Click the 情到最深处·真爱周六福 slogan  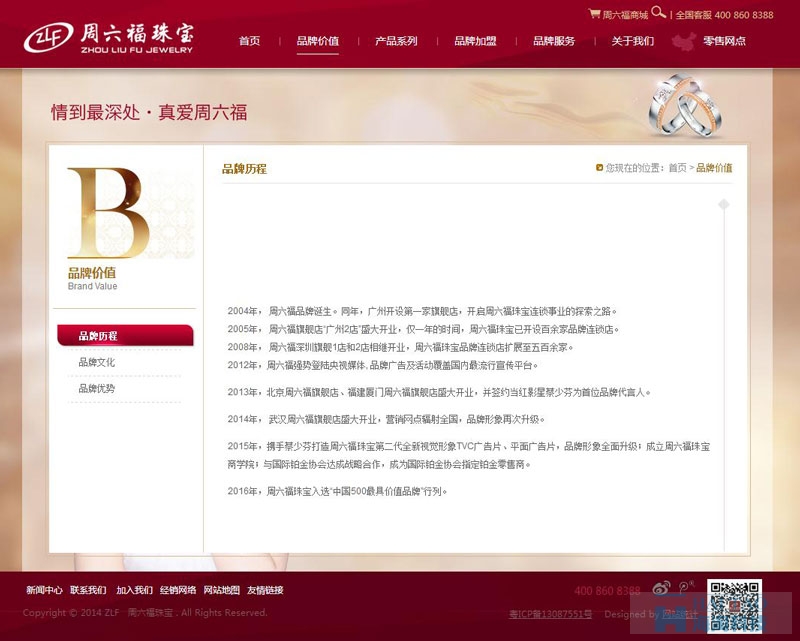coord(149,112)
